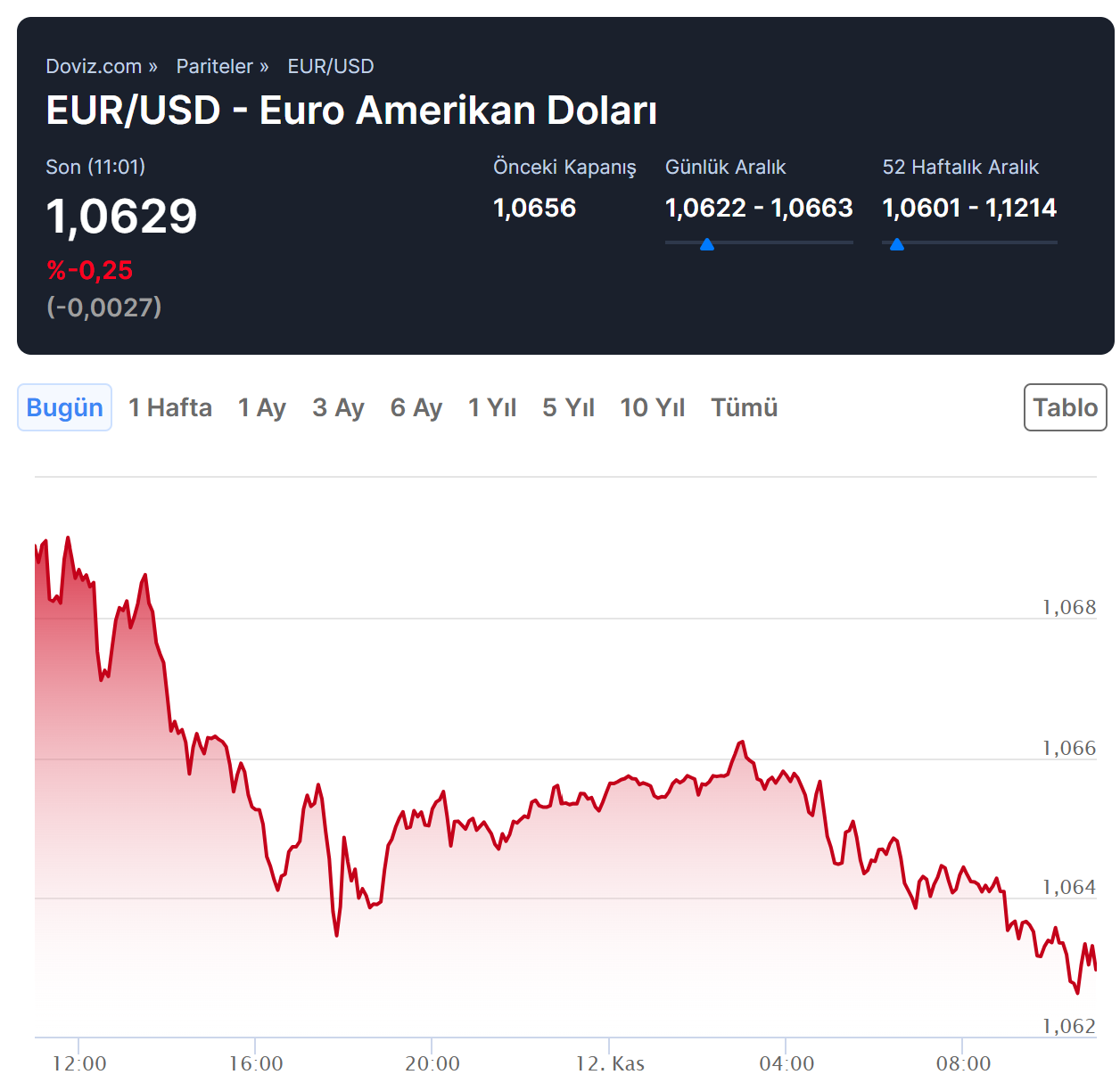Click the 1,0629 last price value

[121, 217]
